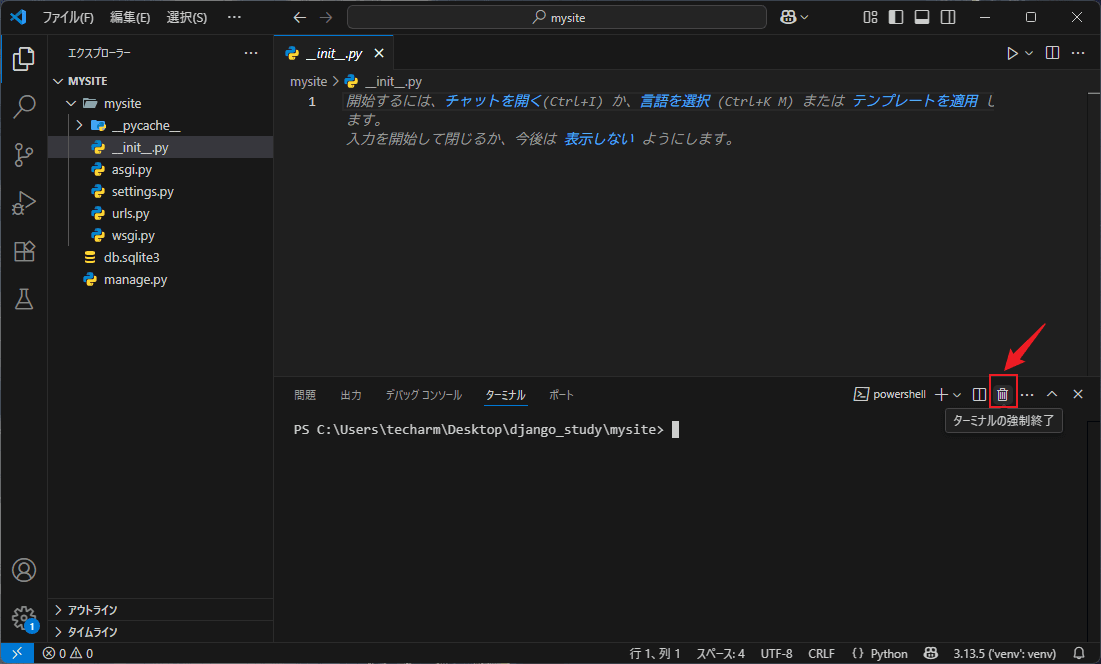Close the __init__.py editor tab

point(379,53)
